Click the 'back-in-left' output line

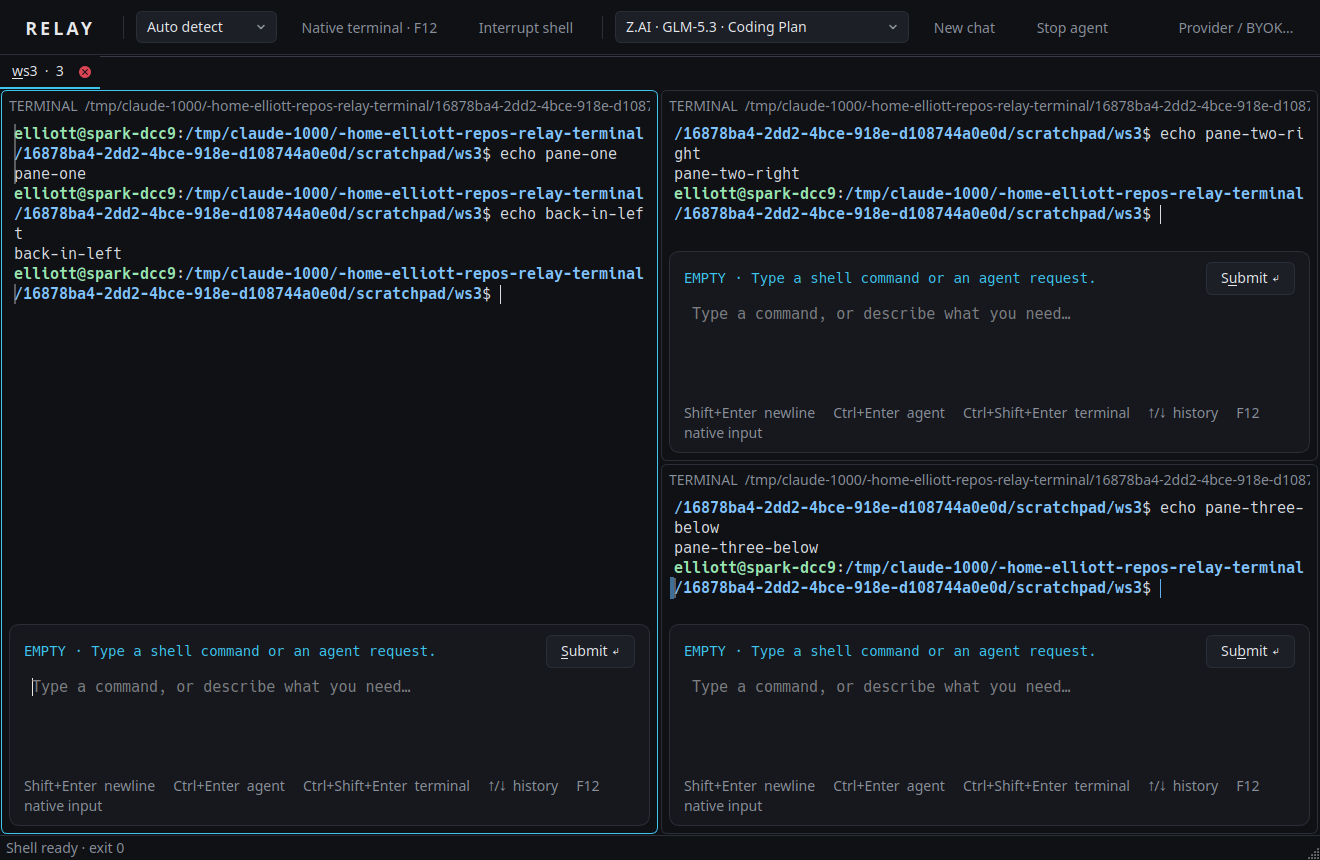[68, 254]
